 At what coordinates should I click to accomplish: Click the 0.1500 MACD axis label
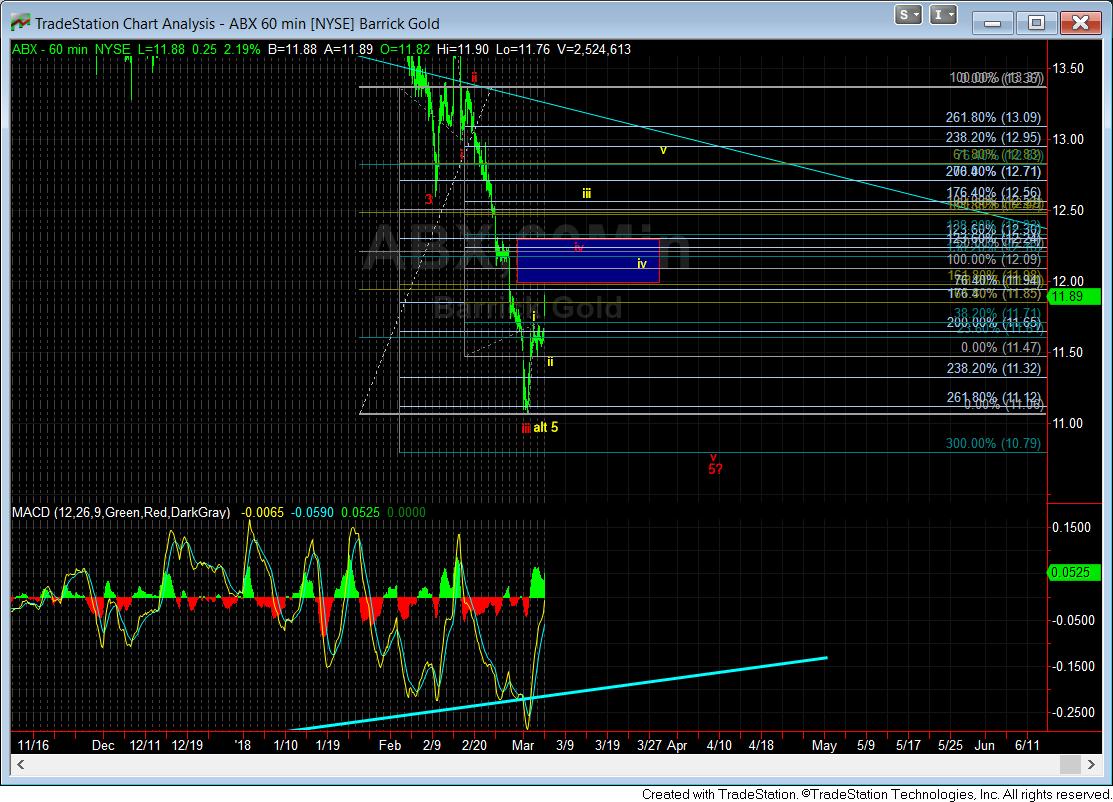(x=1072, y=527)
